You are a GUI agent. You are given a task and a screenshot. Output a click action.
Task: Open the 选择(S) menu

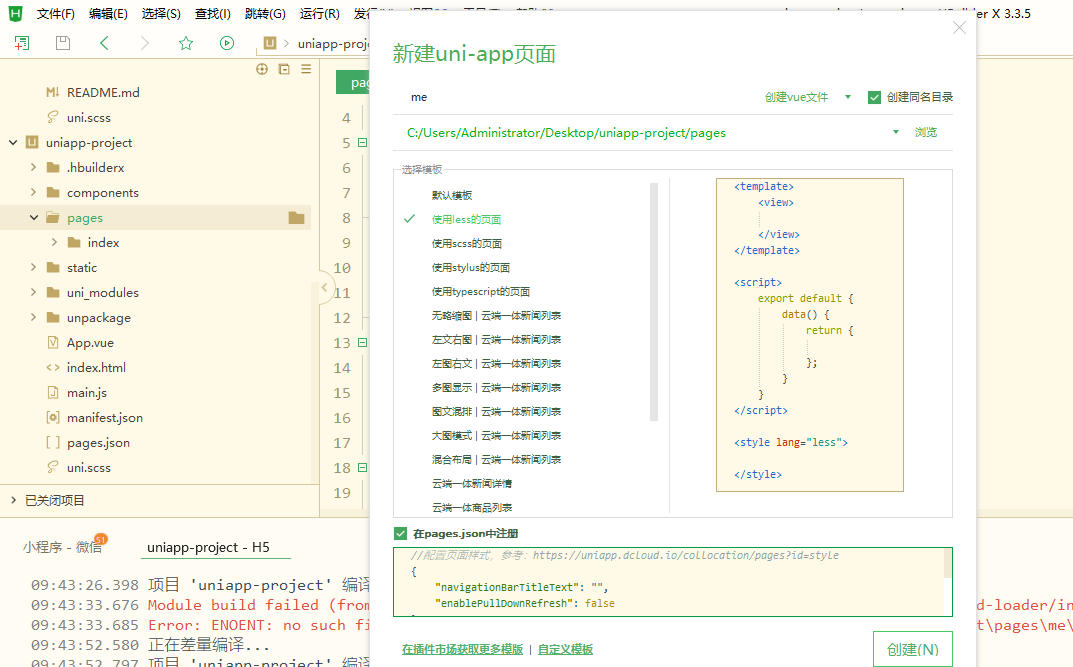161,14
